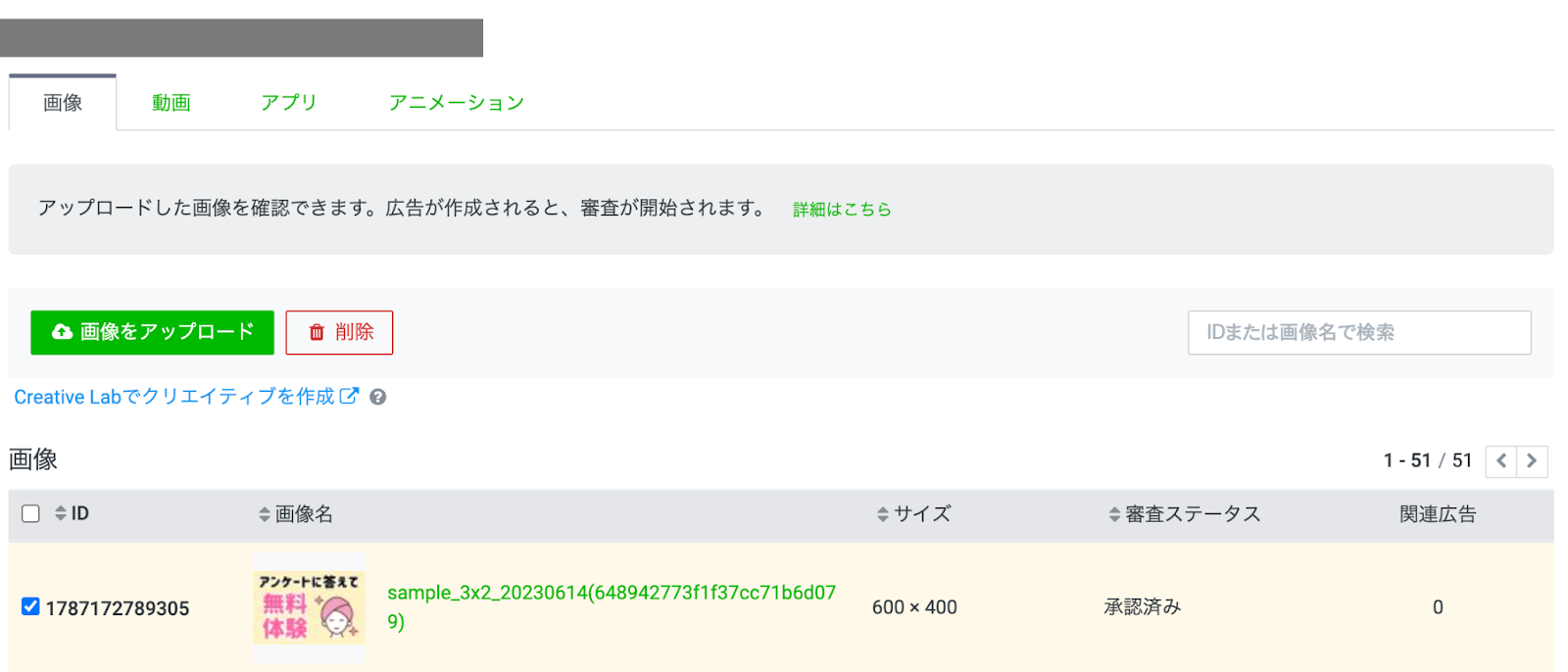Click the 画像 tab
This screenshot has width=1568, height=672.
(x=63, y=103)
